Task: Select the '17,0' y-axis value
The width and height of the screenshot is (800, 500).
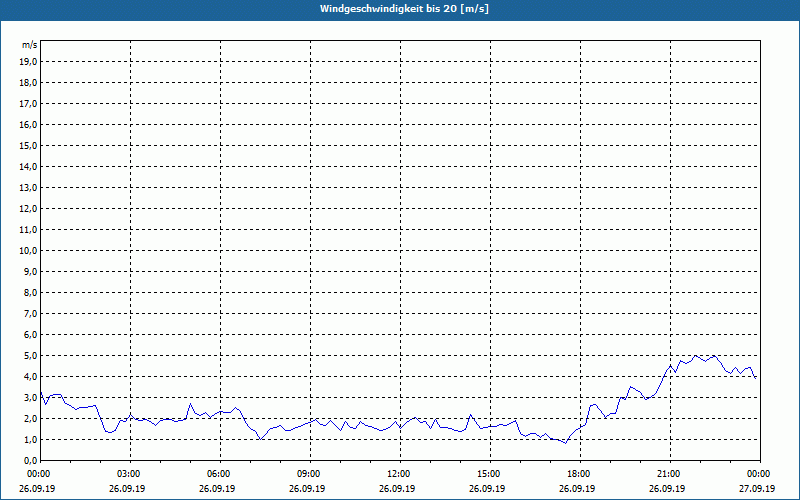Action: [x=28, y=104]
